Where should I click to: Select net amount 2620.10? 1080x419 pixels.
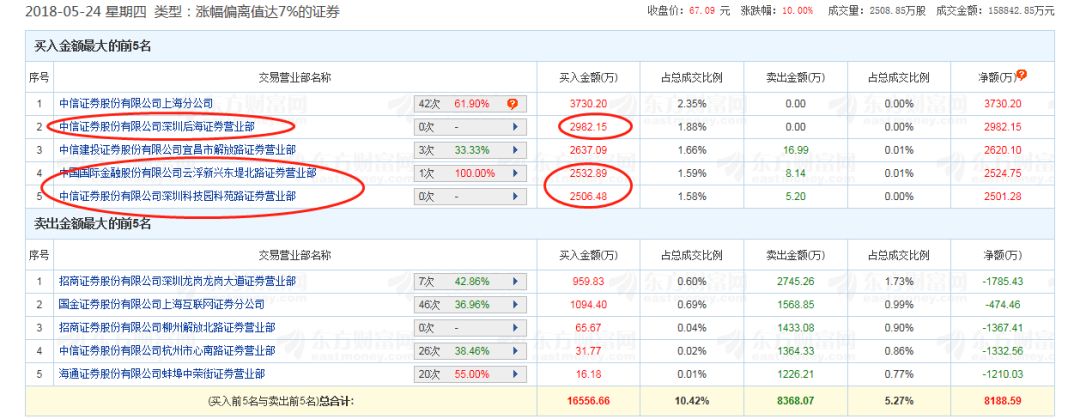click(x=1002, y=150)
